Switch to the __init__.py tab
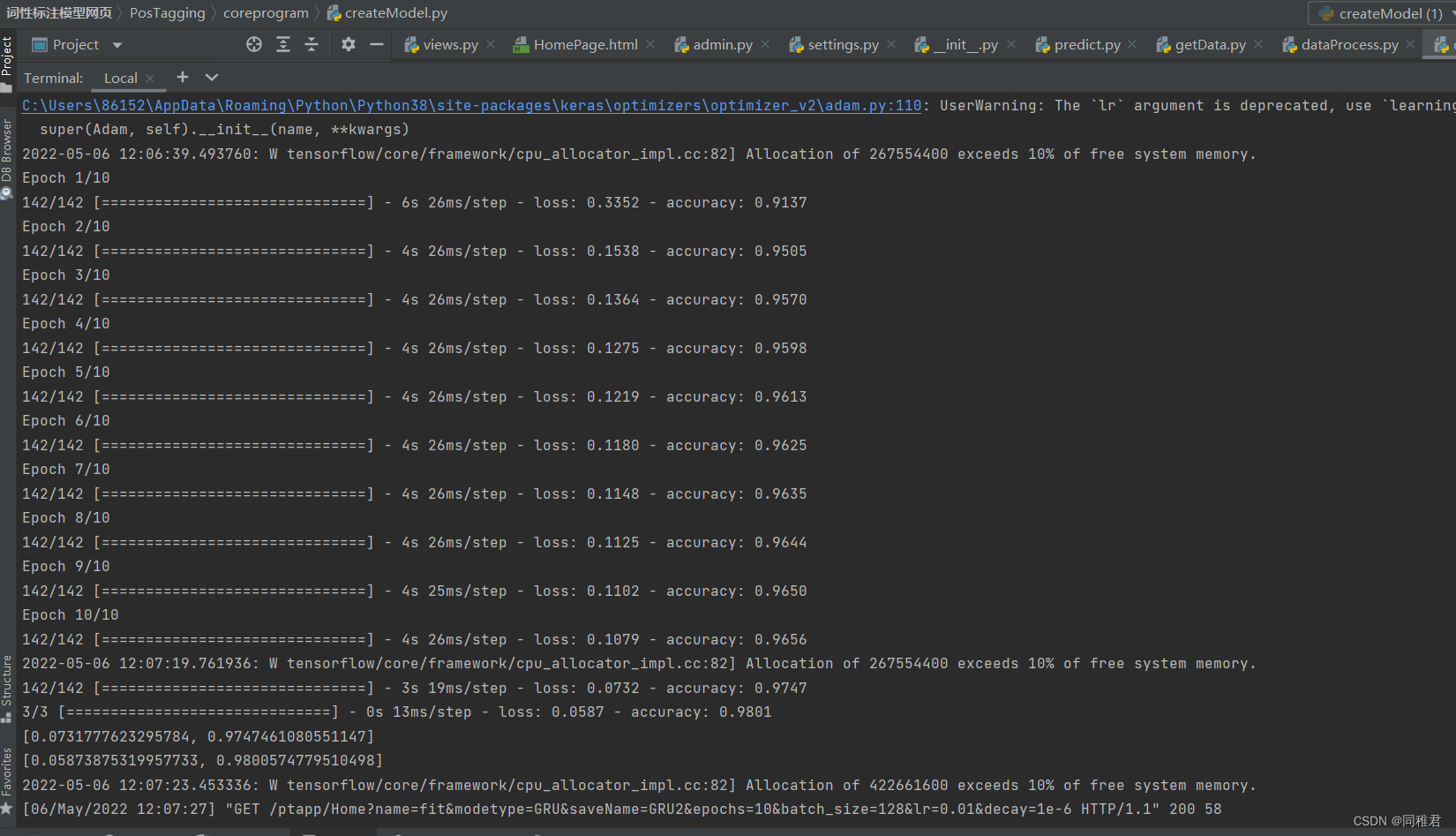Screen dimensions: 1456x836 pos(957,44)
